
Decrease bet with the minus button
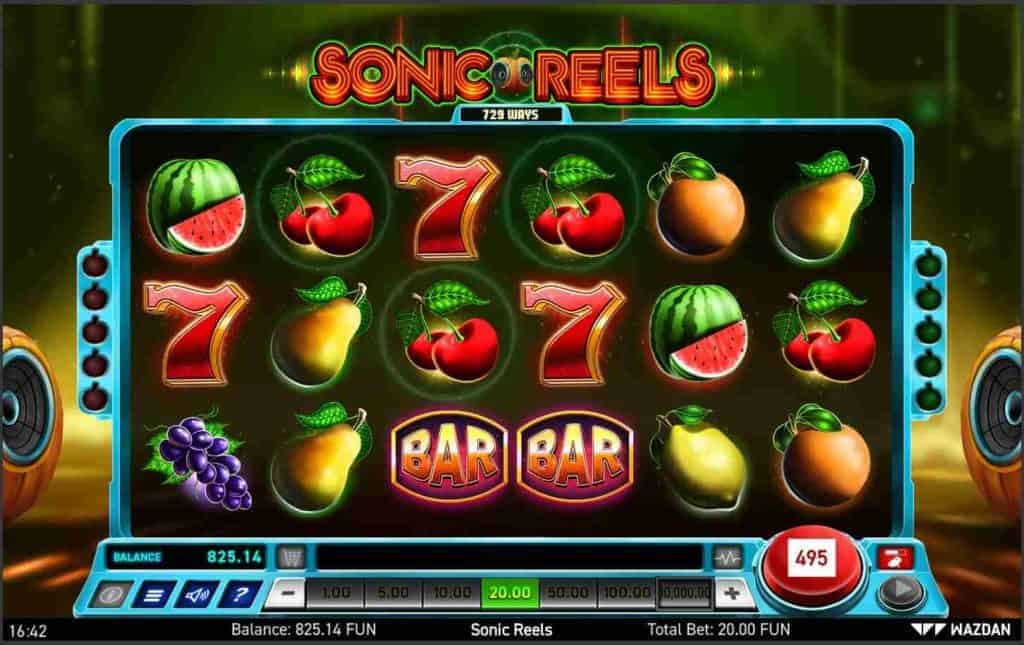[x=285, y=593]
